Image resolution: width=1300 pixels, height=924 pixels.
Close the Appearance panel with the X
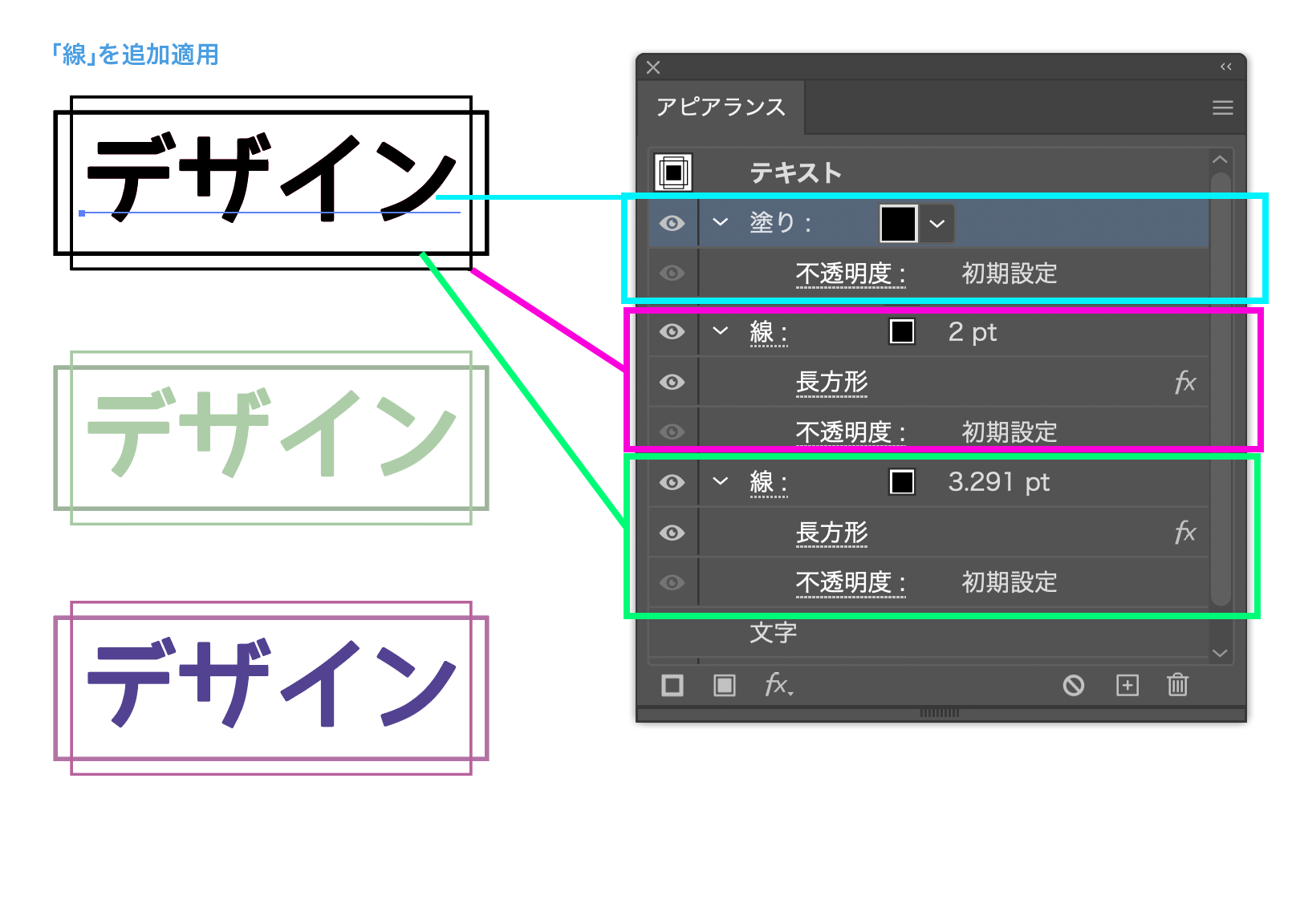(653, 67)
